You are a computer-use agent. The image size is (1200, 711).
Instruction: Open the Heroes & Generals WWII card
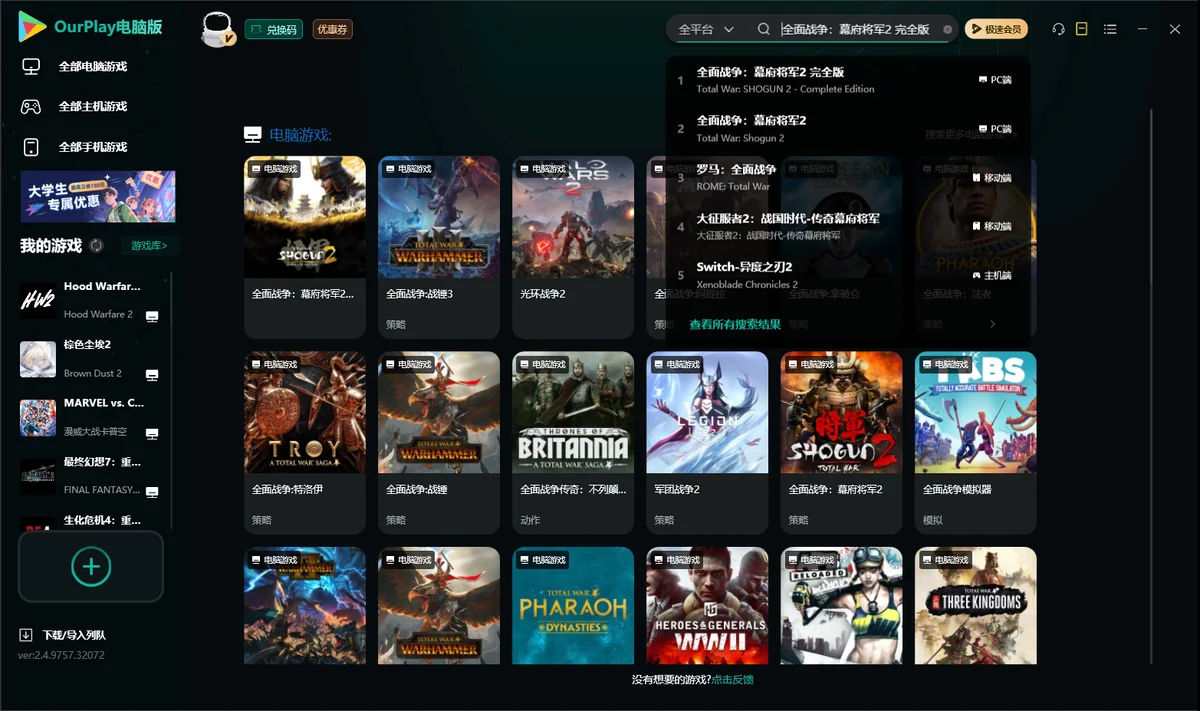707,606
